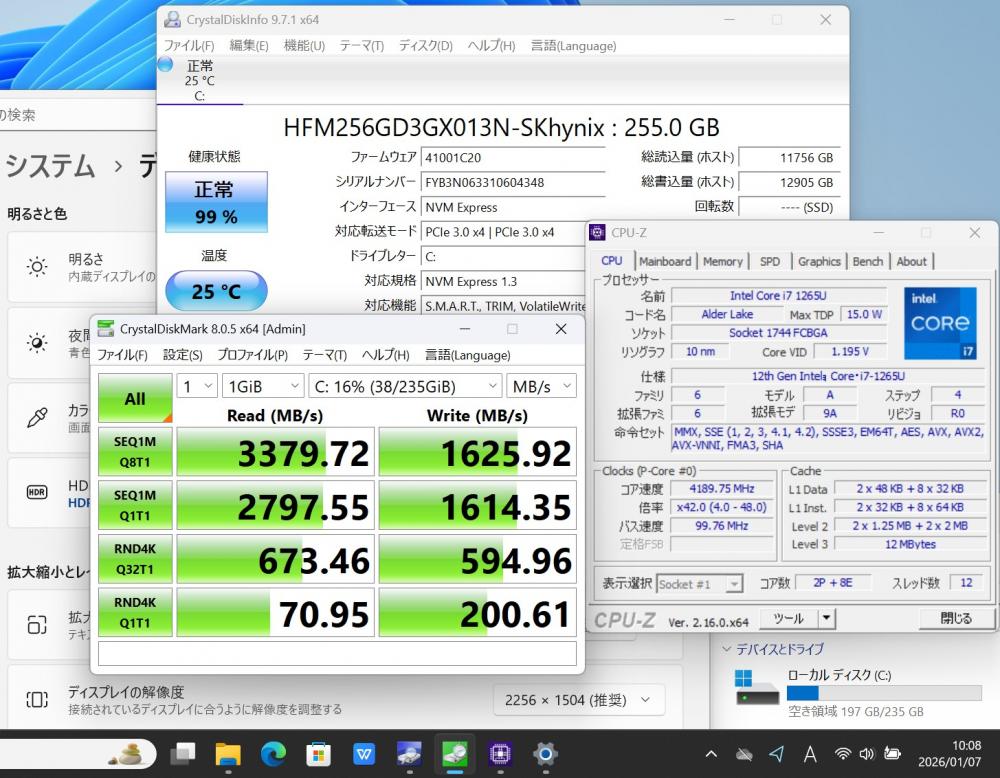
Task: Open the Bench tab in CPU-Z
Action: pyautogui.click(x=867, y=261)
